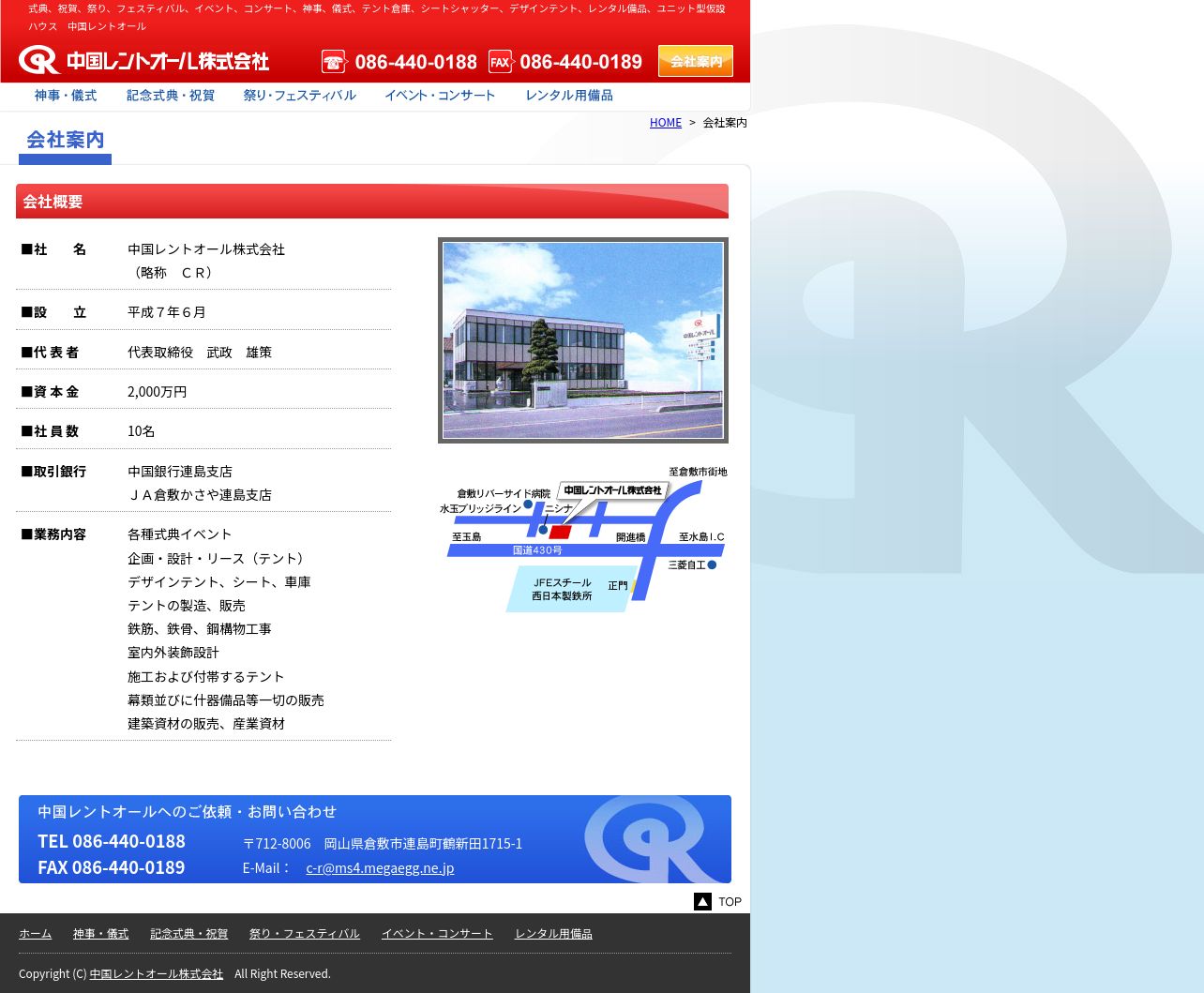Click the access map image
1204x993 pixels.
[583, 538]
